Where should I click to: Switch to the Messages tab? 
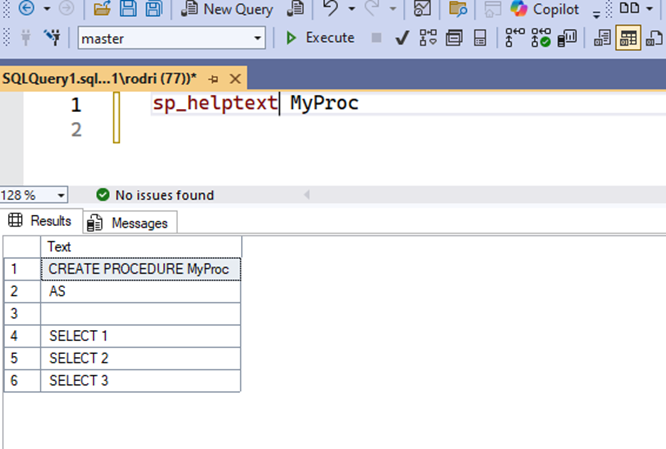coord(129,222)
